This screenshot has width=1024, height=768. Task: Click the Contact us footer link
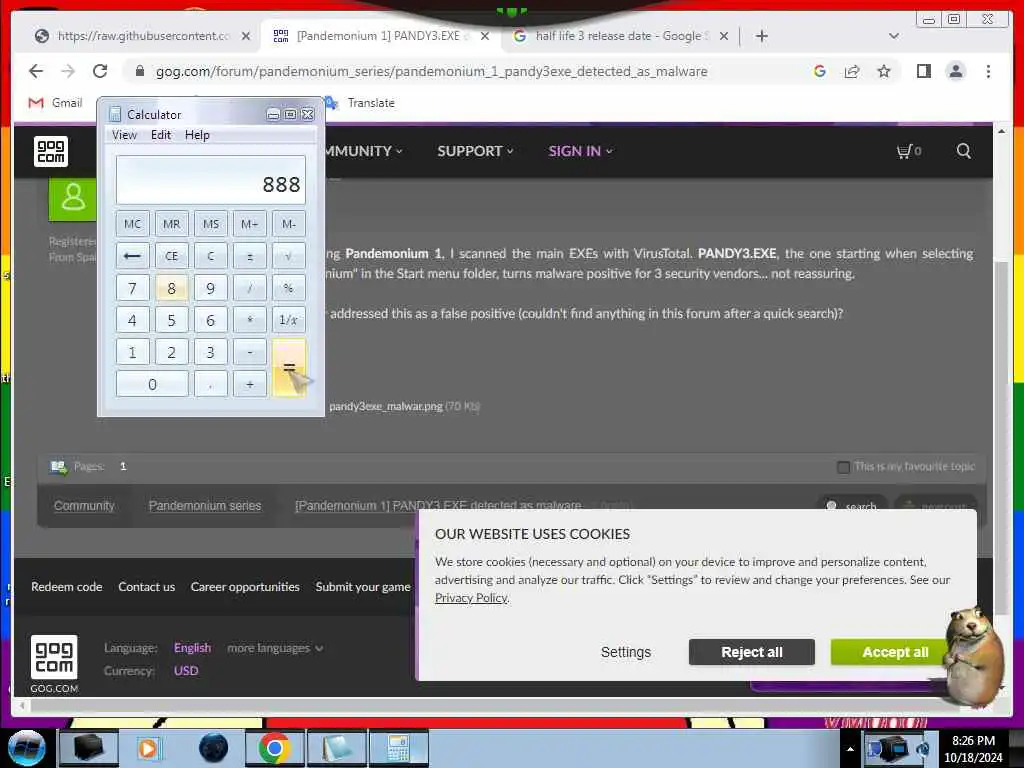coord(146,587)
